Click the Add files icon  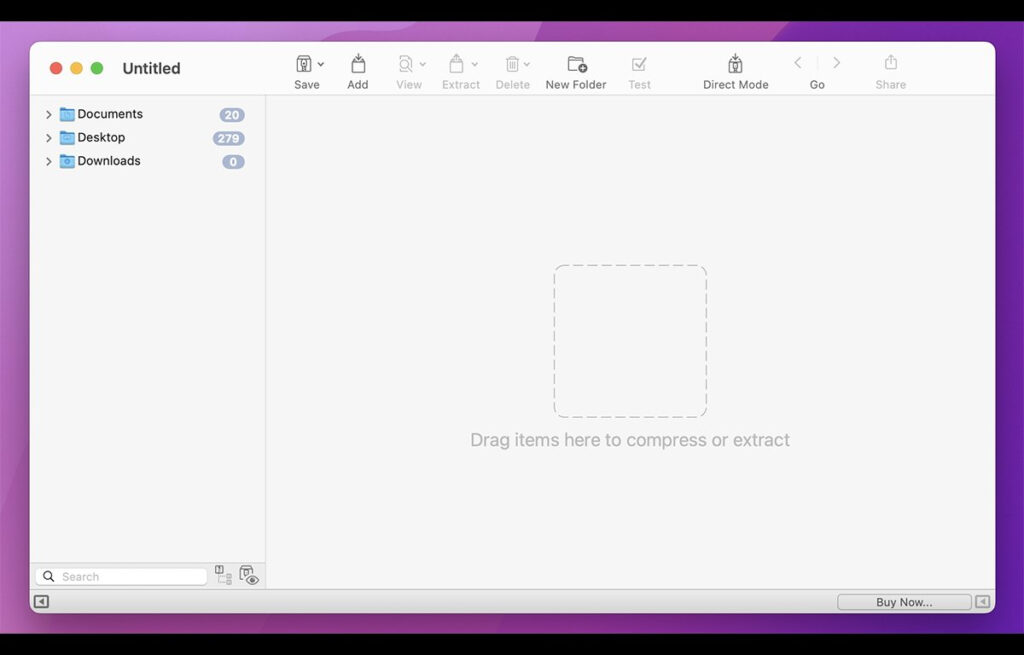(x=358, y=64)
